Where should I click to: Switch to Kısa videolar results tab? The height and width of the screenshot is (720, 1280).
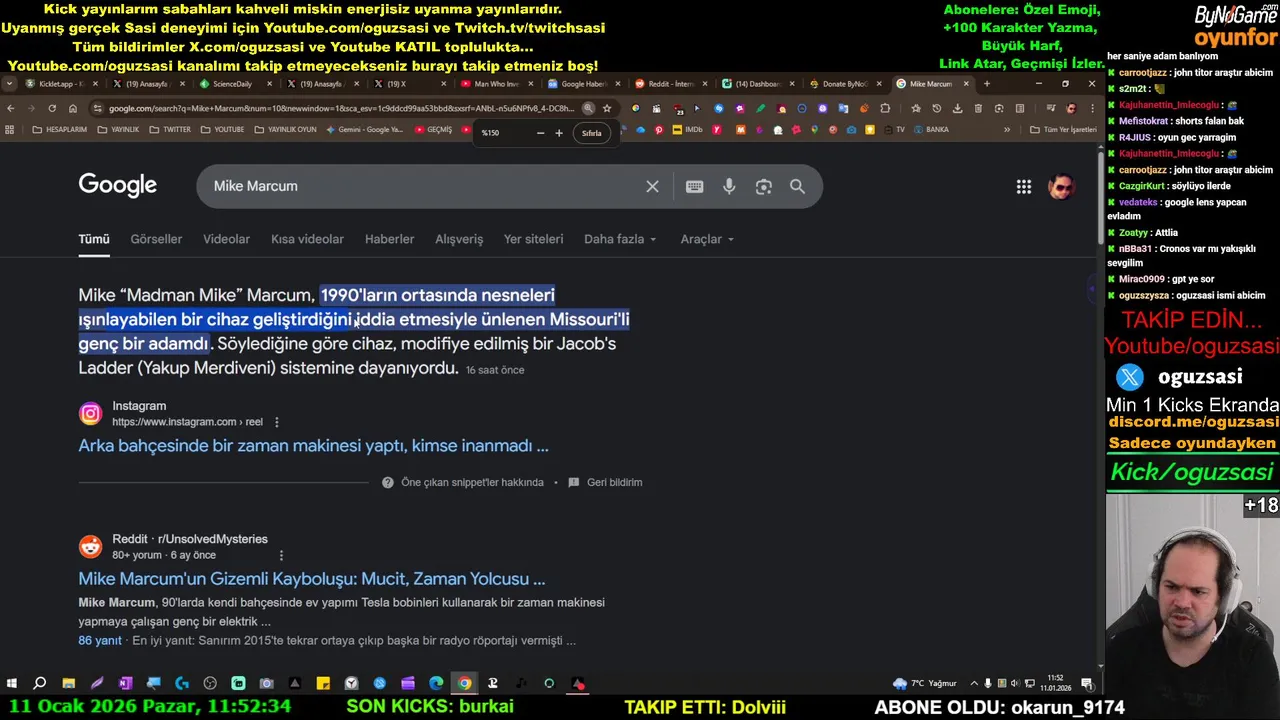[307, 239]
